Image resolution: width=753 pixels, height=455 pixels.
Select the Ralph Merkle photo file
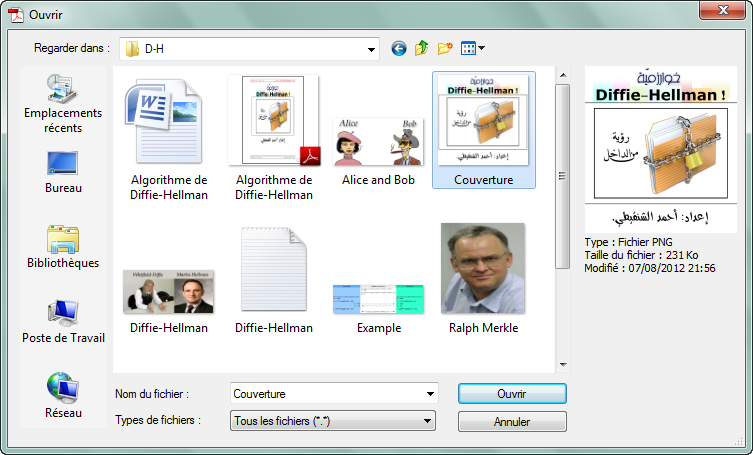[x=483, y=279]
